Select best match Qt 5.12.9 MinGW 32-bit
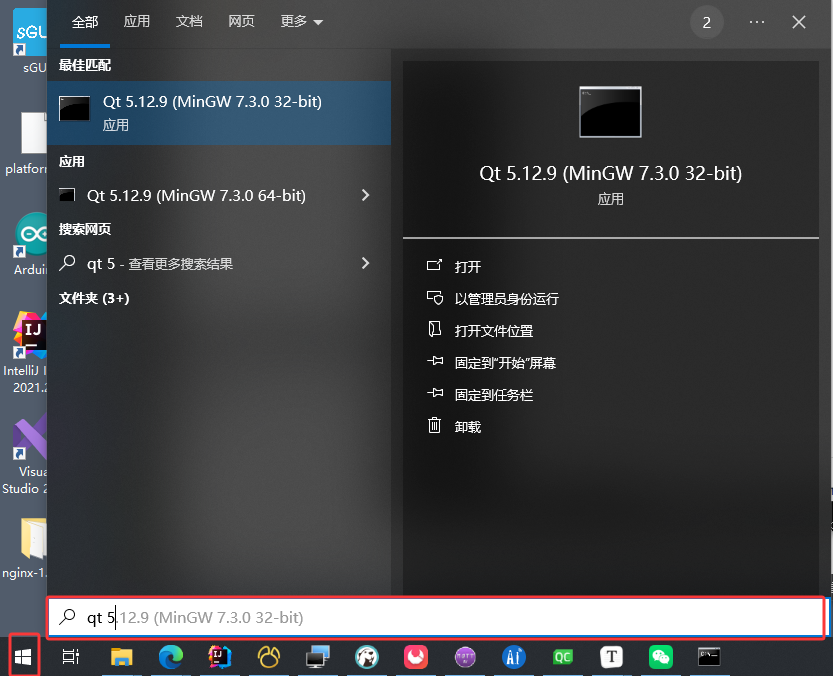The image size is (833, 676). tap(219, 113)
